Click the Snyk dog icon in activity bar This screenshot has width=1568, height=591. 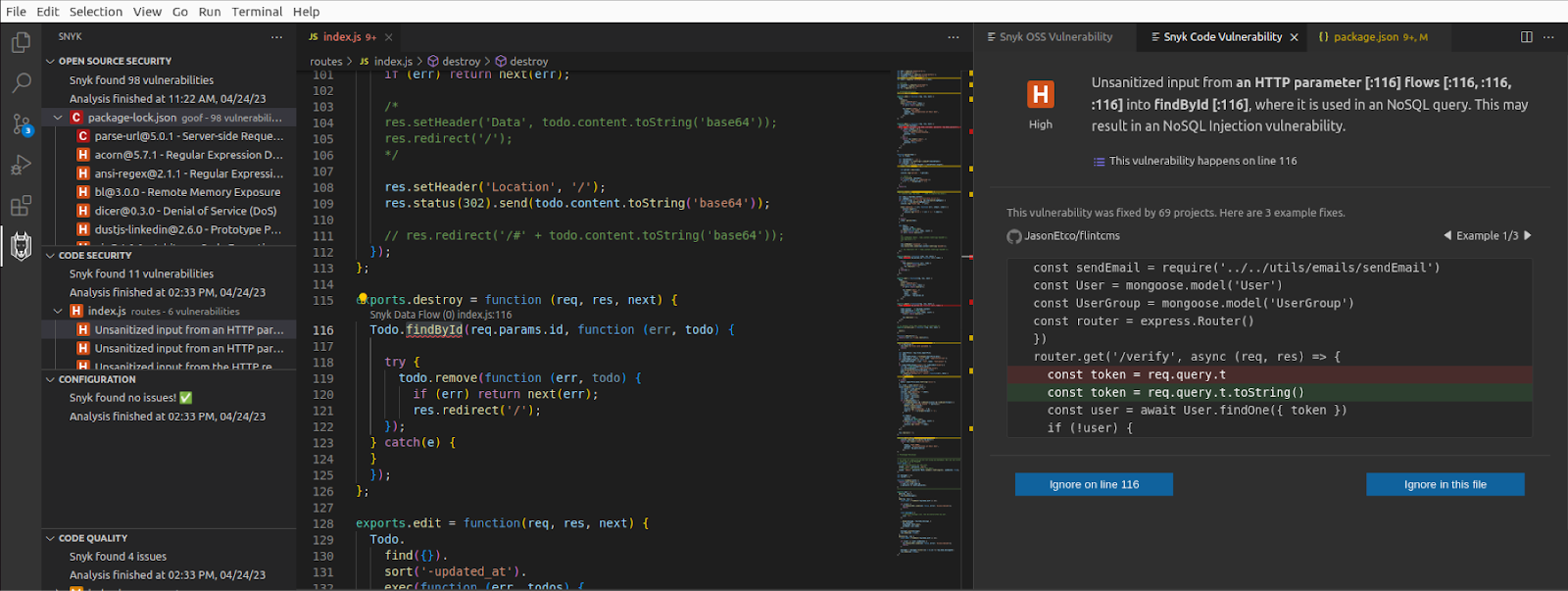coord(21,246)
